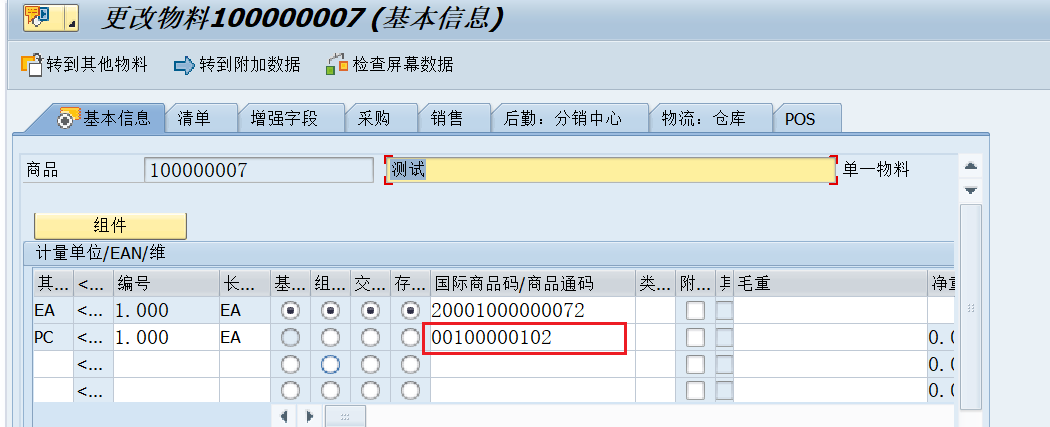Click the PC unit cell in second row
Viewport: 1050px width, 427px height.
pos(53,337)
